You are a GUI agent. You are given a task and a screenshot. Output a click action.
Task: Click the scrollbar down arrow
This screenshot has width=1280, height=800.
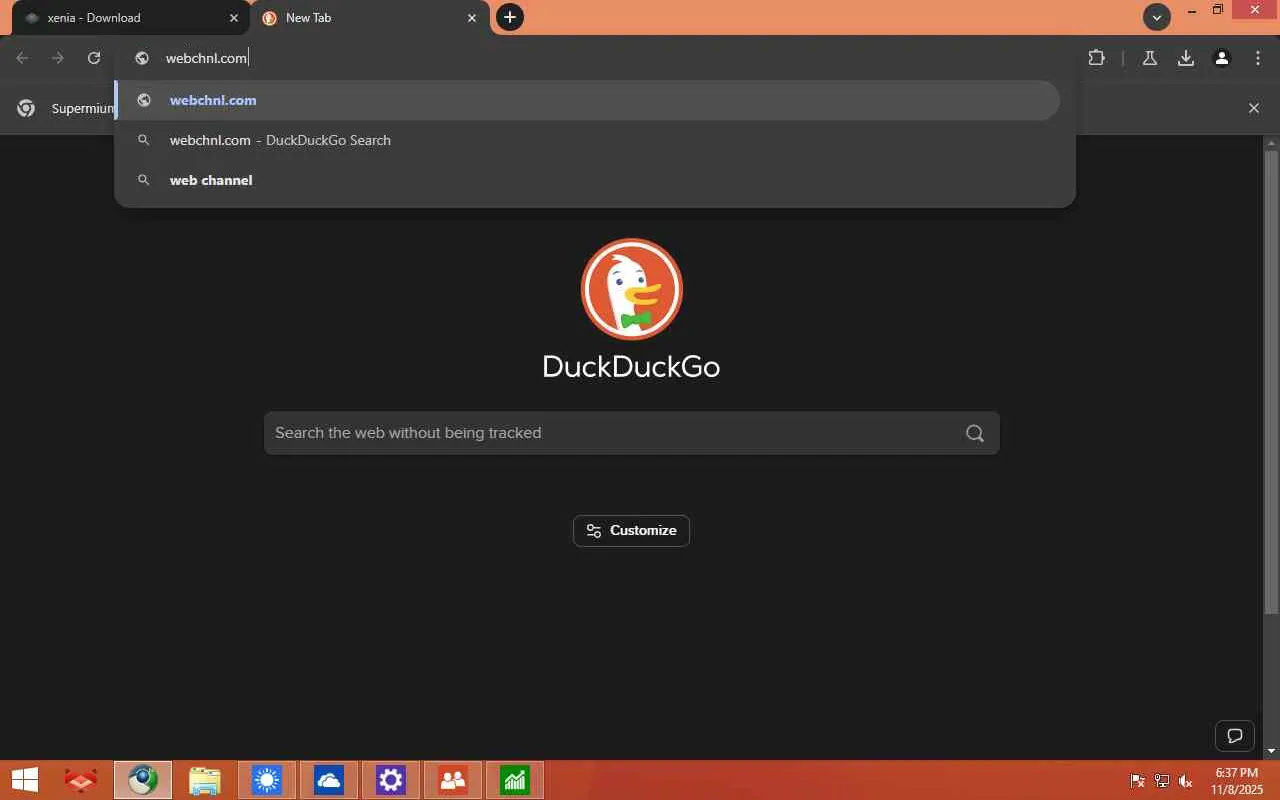1272,751
